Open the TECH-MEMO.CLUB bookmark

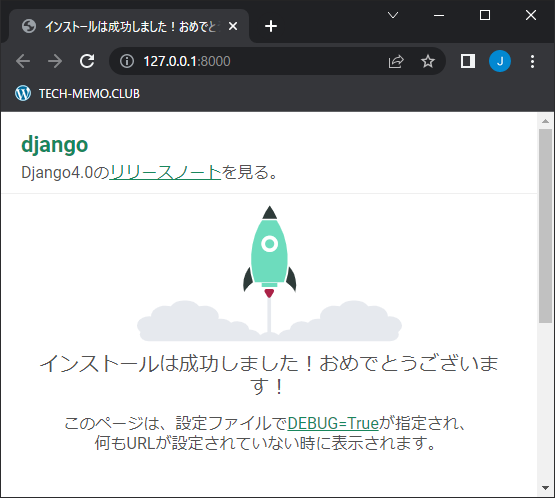[x=77, y=93]
